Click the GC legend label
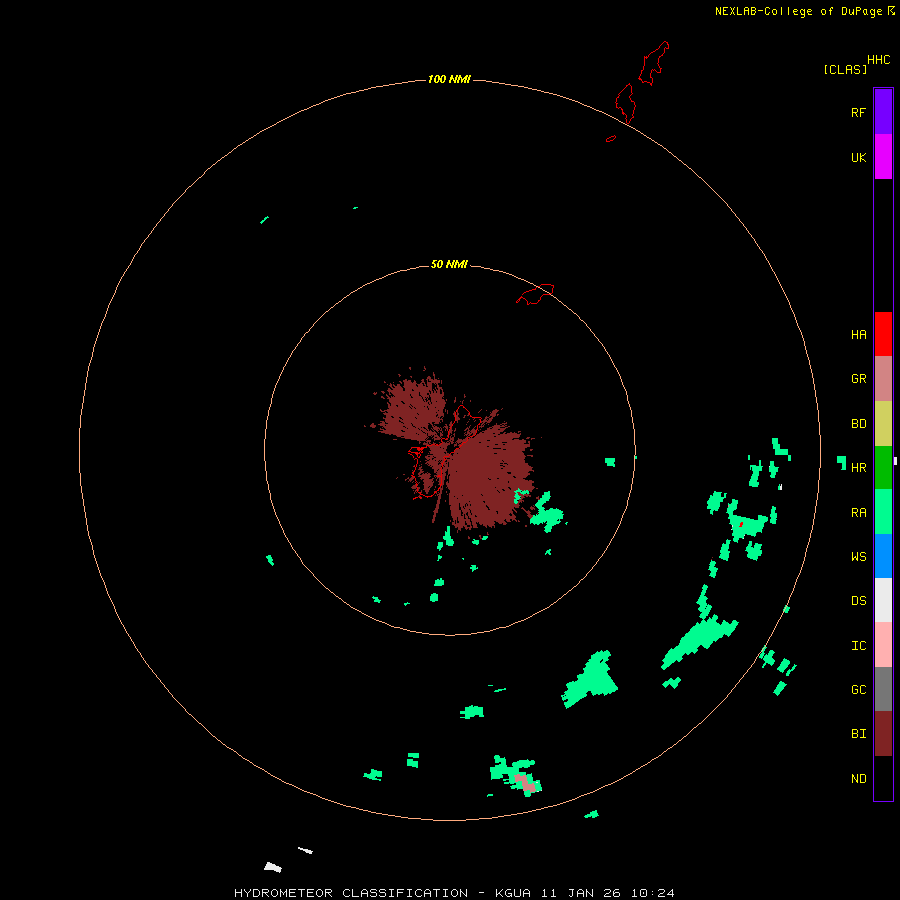Image resolution: width=900 pixels, height=900 pixels. [858, 689]
